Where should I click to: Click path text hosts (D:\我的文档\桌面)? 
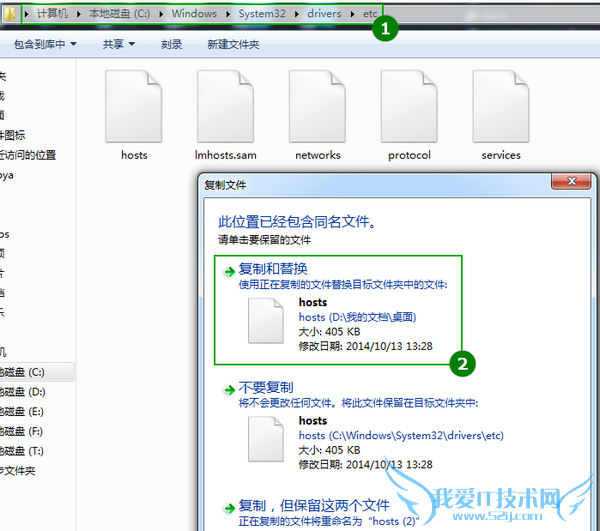click(x=357, y=317)
